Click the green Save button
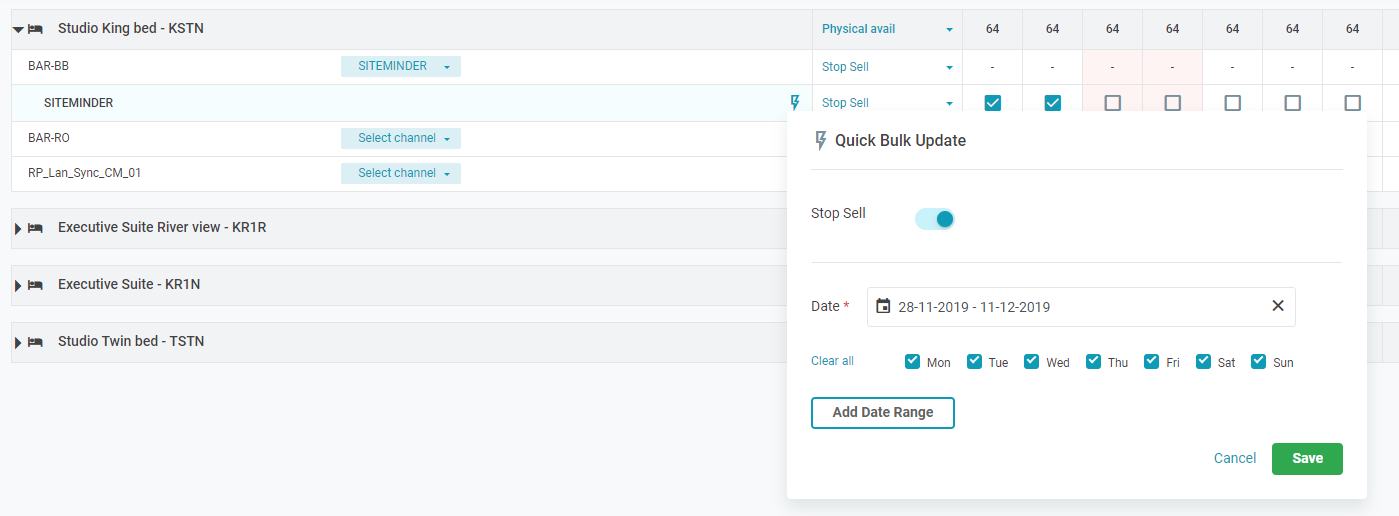The width and height of the screenshot is (1399, 516). (x=1306, y=458)
